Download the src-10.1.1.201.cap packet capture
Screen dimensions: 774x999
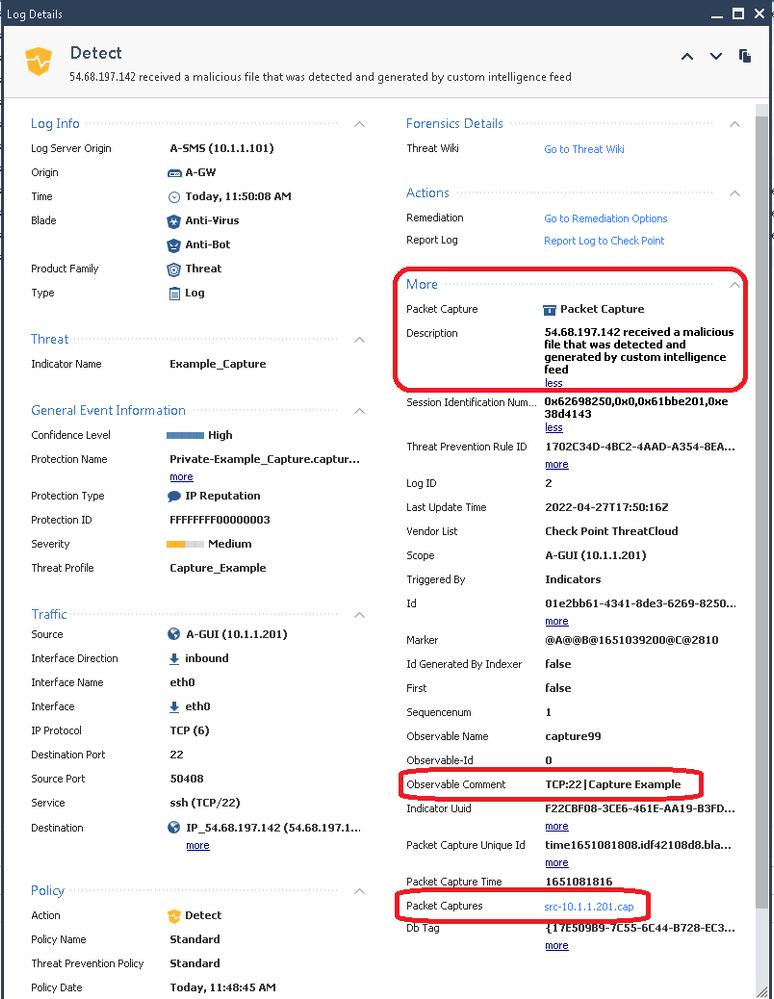(x=589, y=907)
